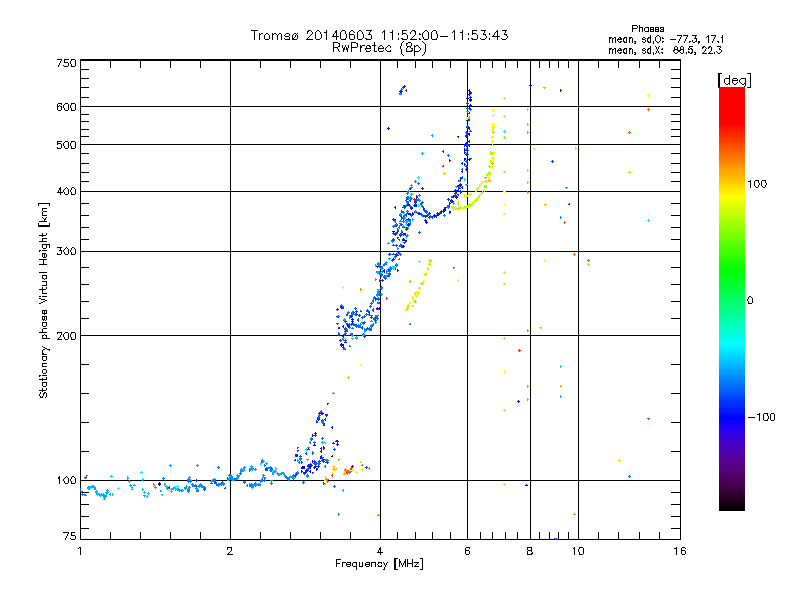Click x-axis tick label '8'
This screenshot has height=600, width=800.
(530, 551)
